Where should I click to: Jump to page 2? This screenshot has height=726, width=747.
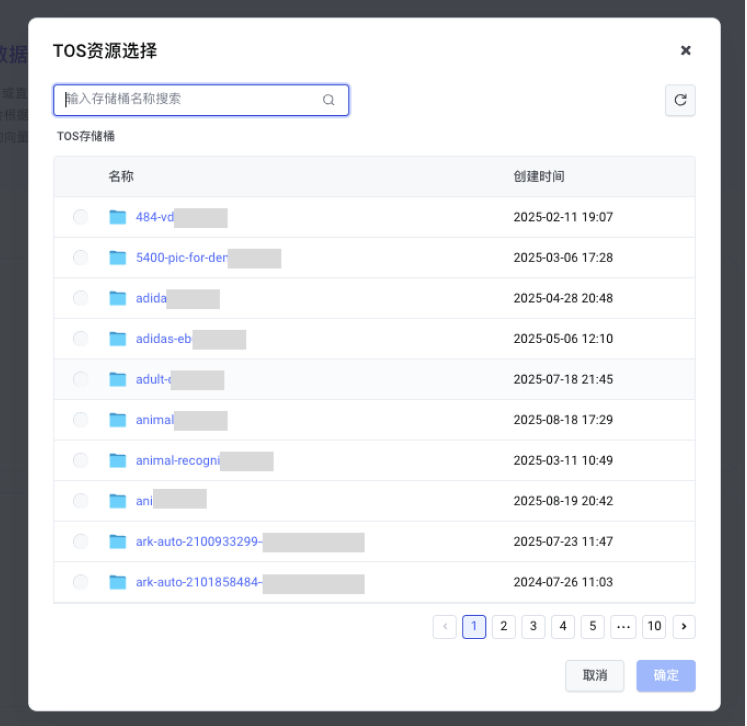504,626
